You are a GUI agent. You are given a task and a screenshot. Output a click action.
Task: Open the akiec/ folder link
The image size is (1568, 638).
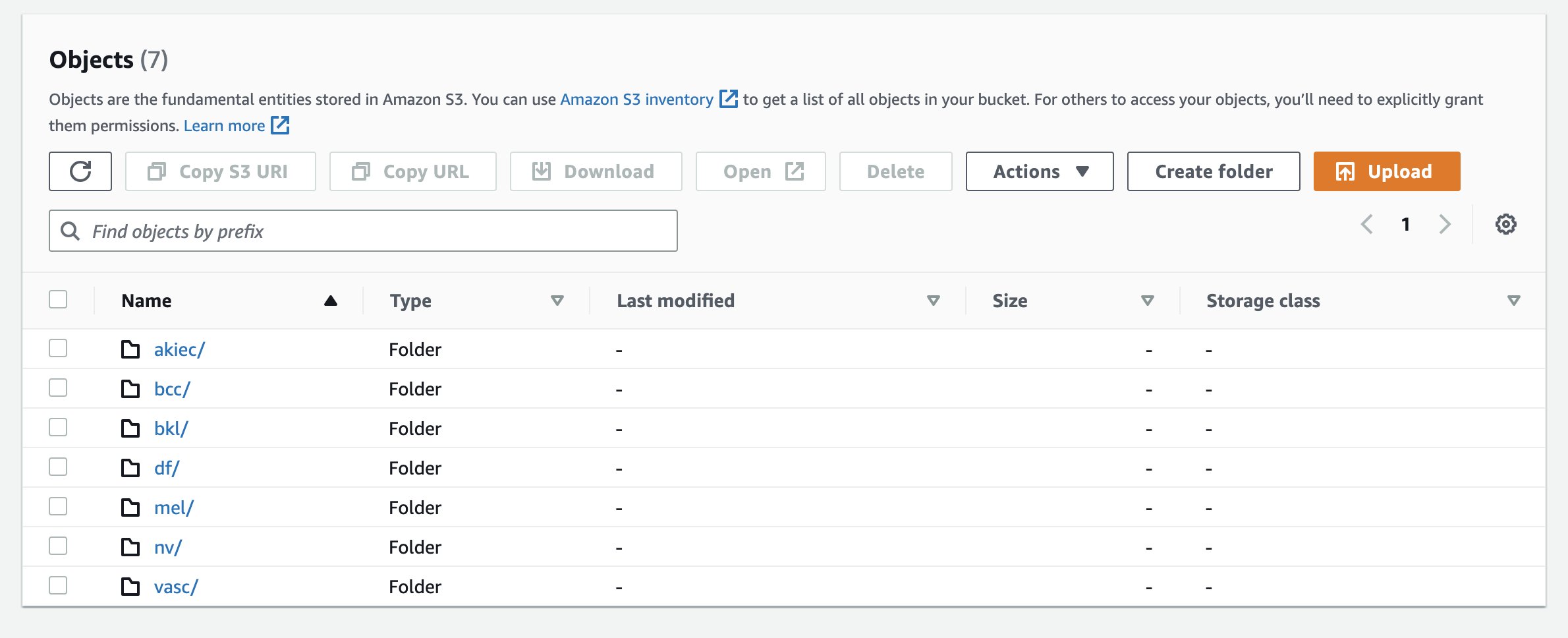[x=179, y=349]
